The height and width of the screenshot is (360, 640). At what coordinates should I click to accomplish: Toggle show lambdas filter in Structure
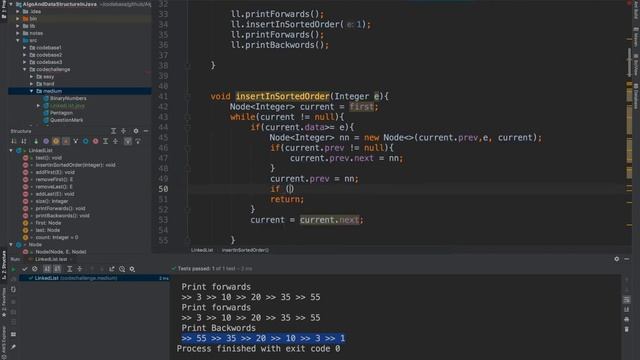tap(96, 141)
